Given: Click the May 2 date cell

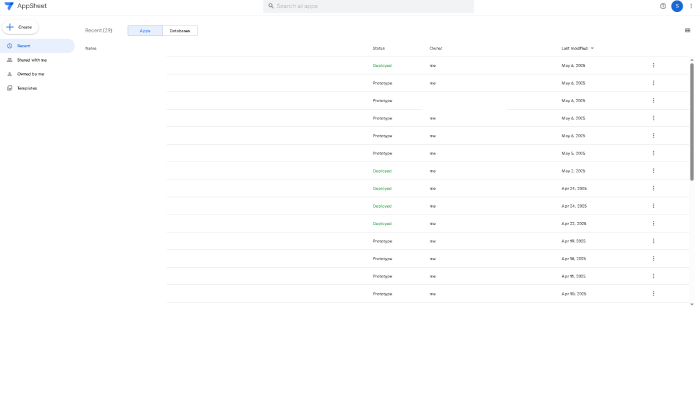Looking at the screenshot, I should click(573, 171).
